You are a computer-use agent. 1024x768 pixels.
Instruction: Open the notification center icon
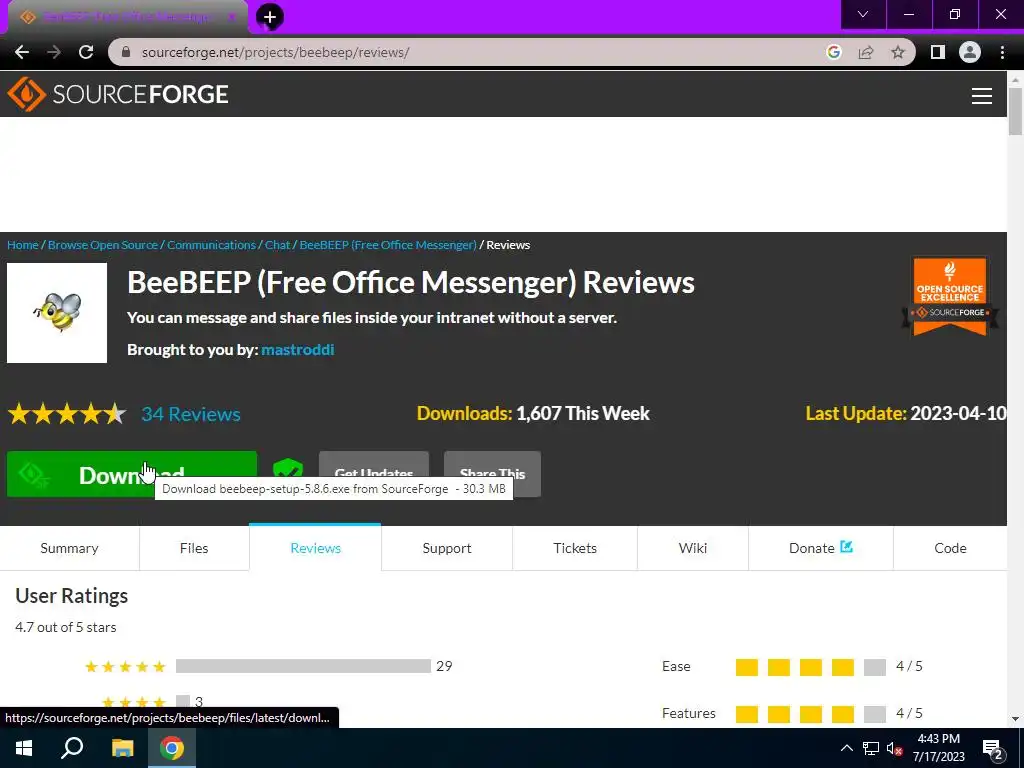point(993,749)
